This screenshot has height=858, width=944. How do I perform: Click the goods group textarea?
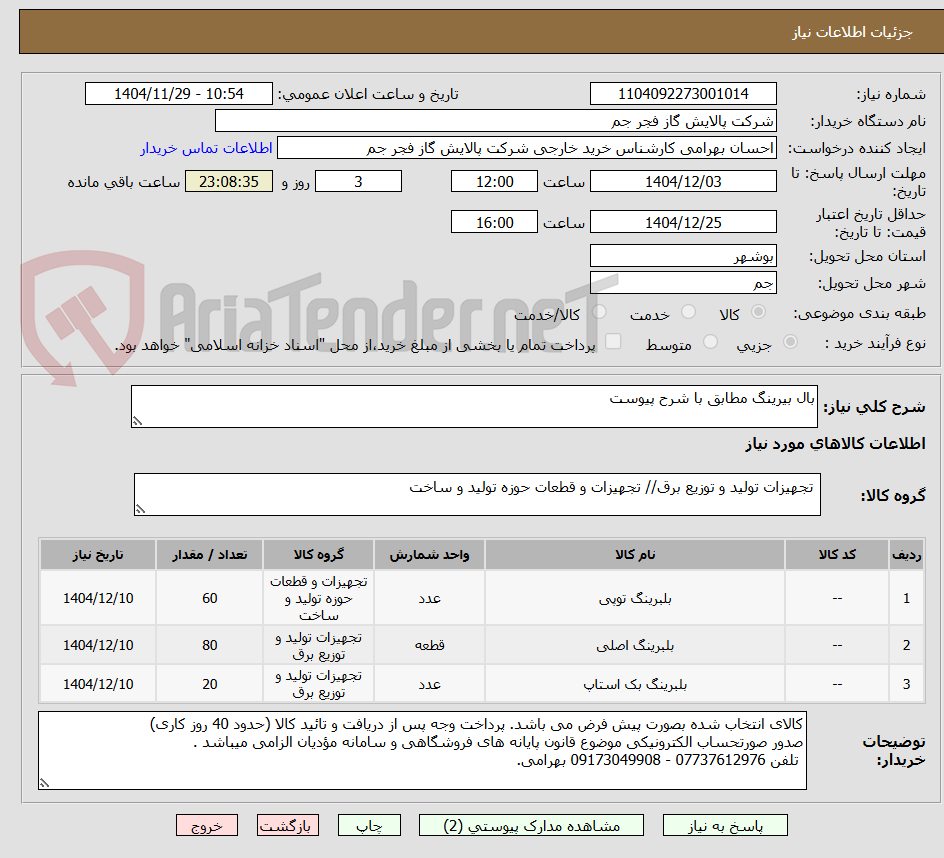(x=477, y=494)
